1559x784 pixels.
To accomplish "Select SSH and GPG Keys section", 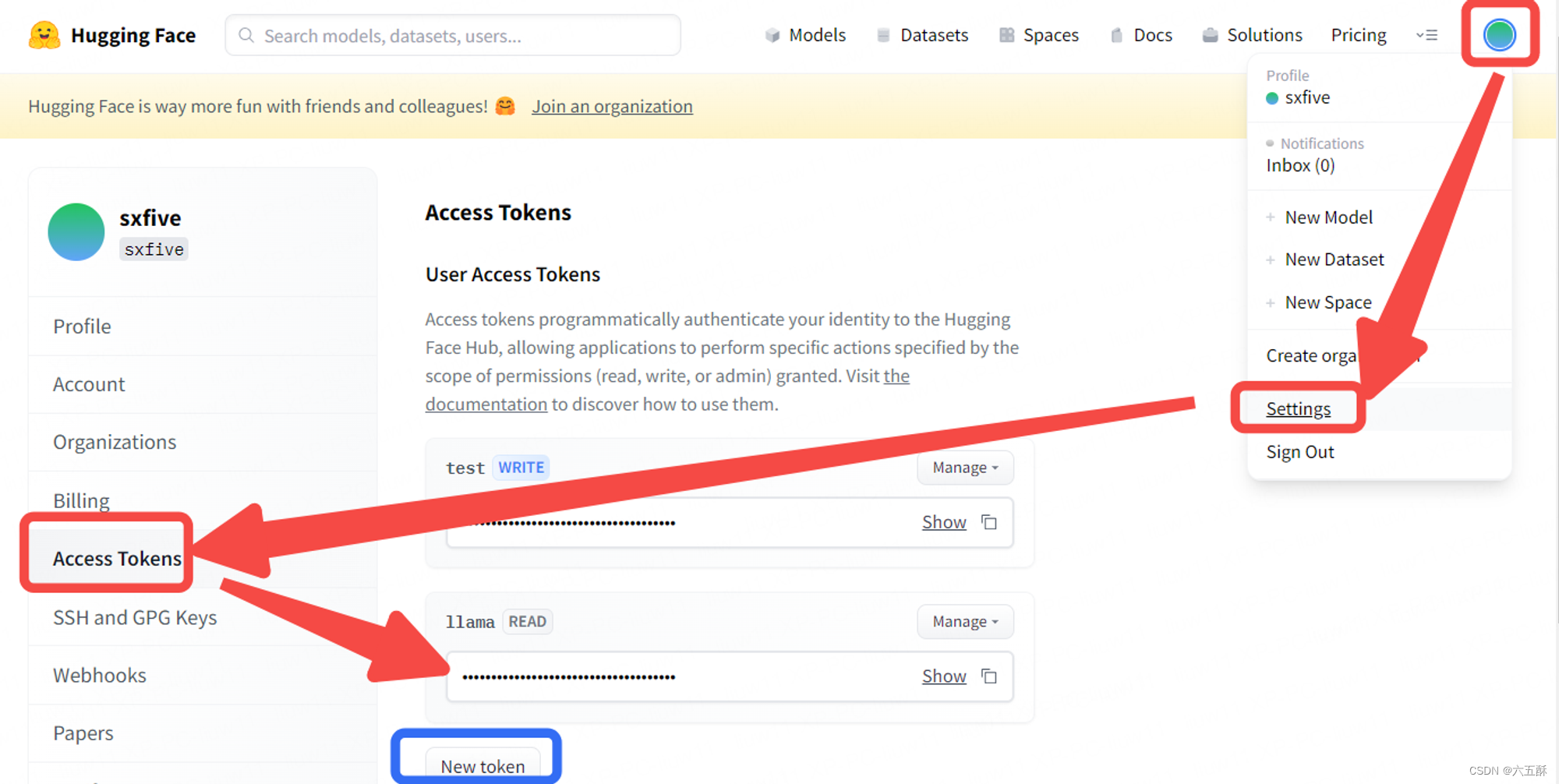I will [203, 617].
